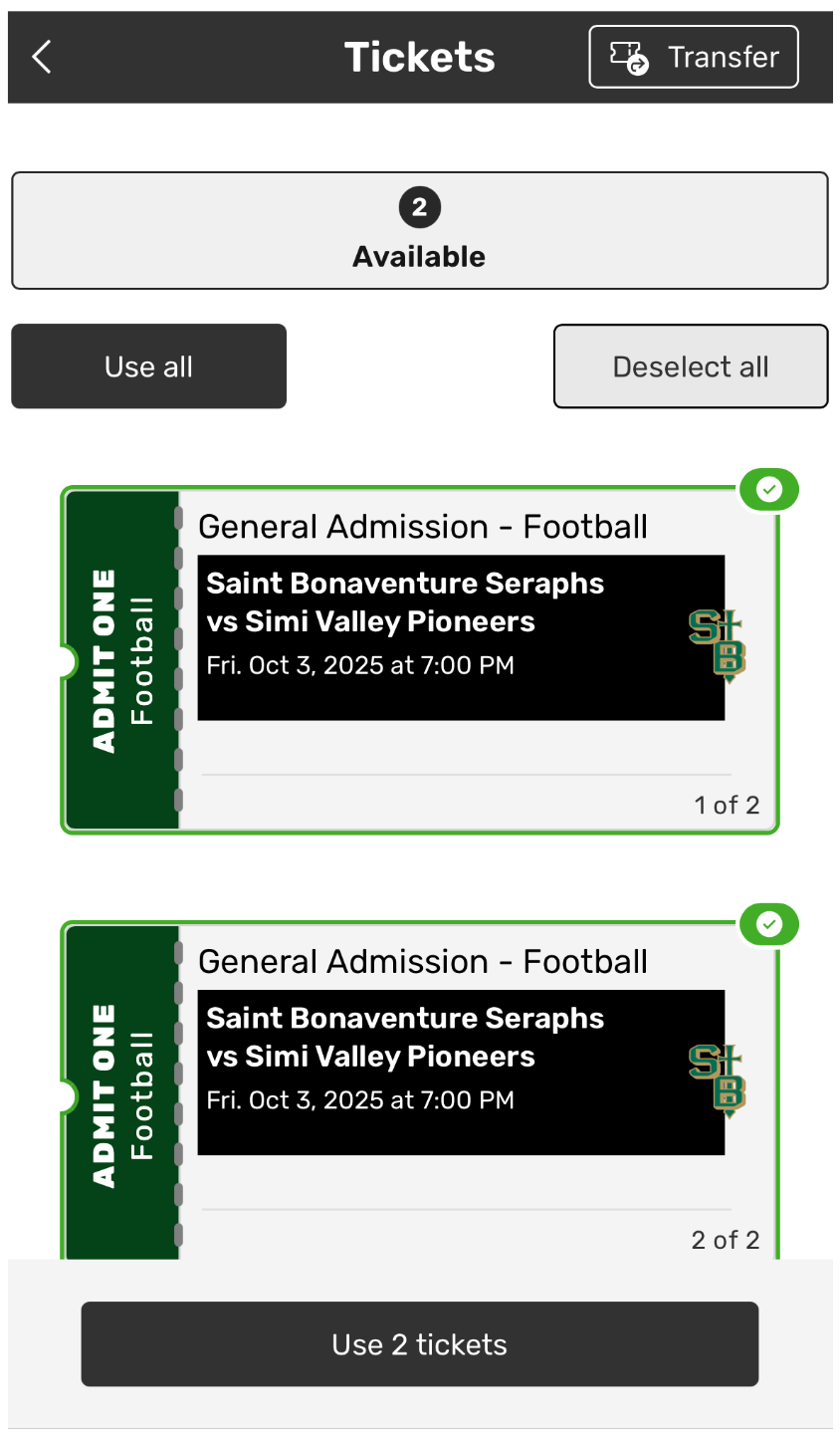
Task: Click the first ticket's ADMIT ONE stub
Action: 121,660
